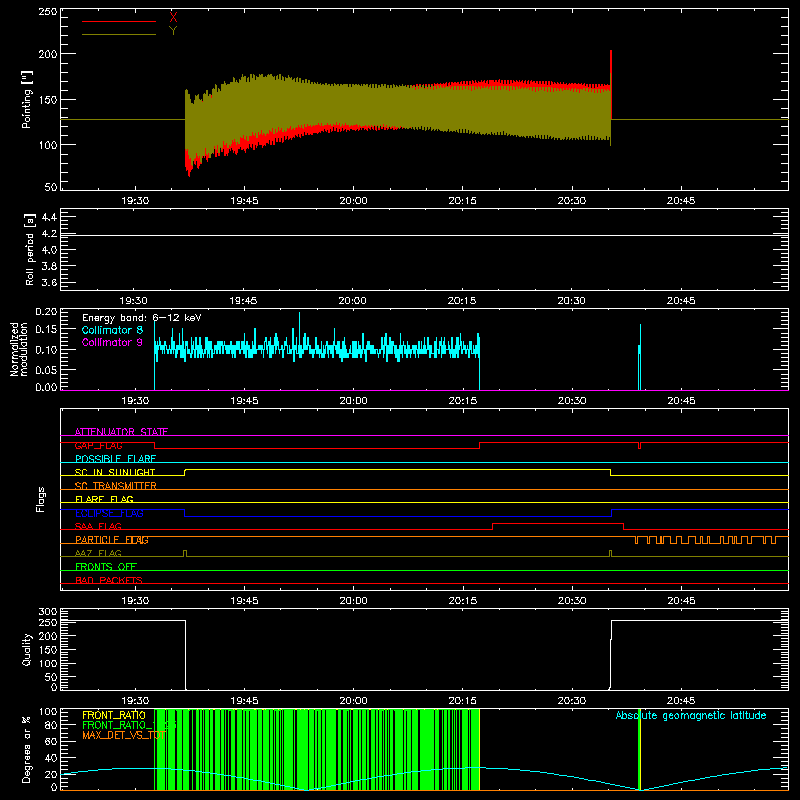This screenshot has height=800, width=800.
Task: Click '19:30' under the Pointing plot
Action: pyautogui.click(x=135, y=201)
